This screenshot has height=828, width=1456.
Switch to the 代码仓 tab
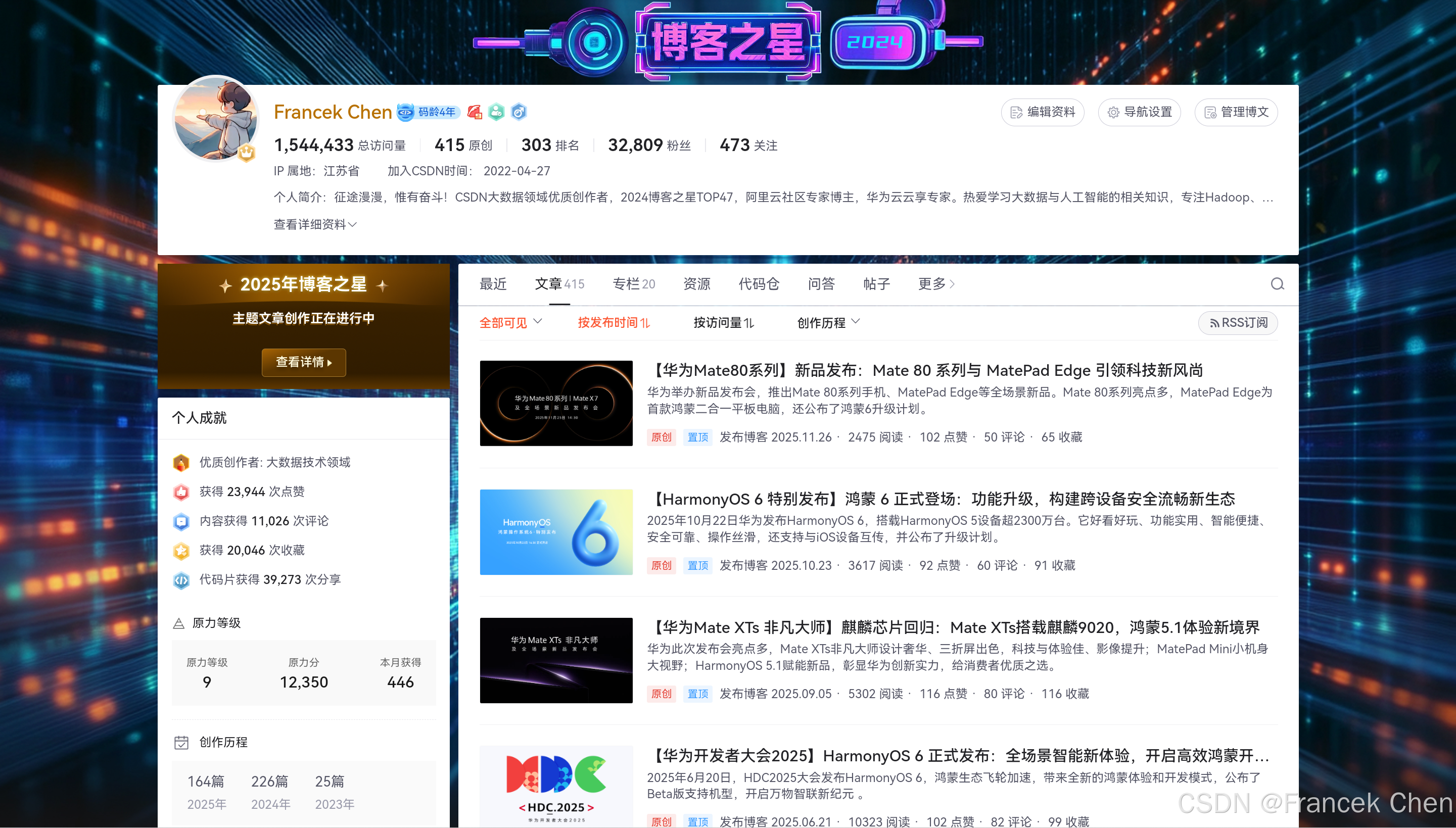[x=758, y=284]
